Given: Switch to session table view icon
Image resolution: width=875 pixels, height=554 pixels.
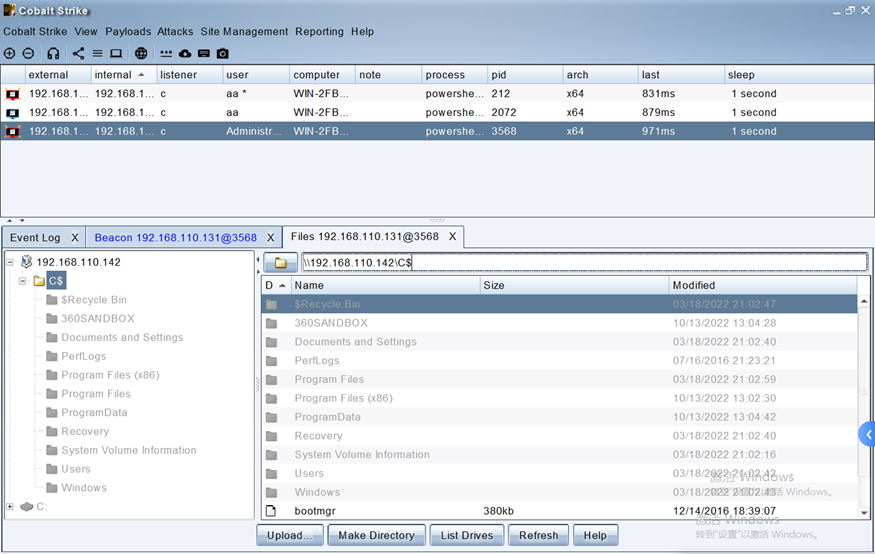Looking at the screenshot, I should (x=98, y=54).
